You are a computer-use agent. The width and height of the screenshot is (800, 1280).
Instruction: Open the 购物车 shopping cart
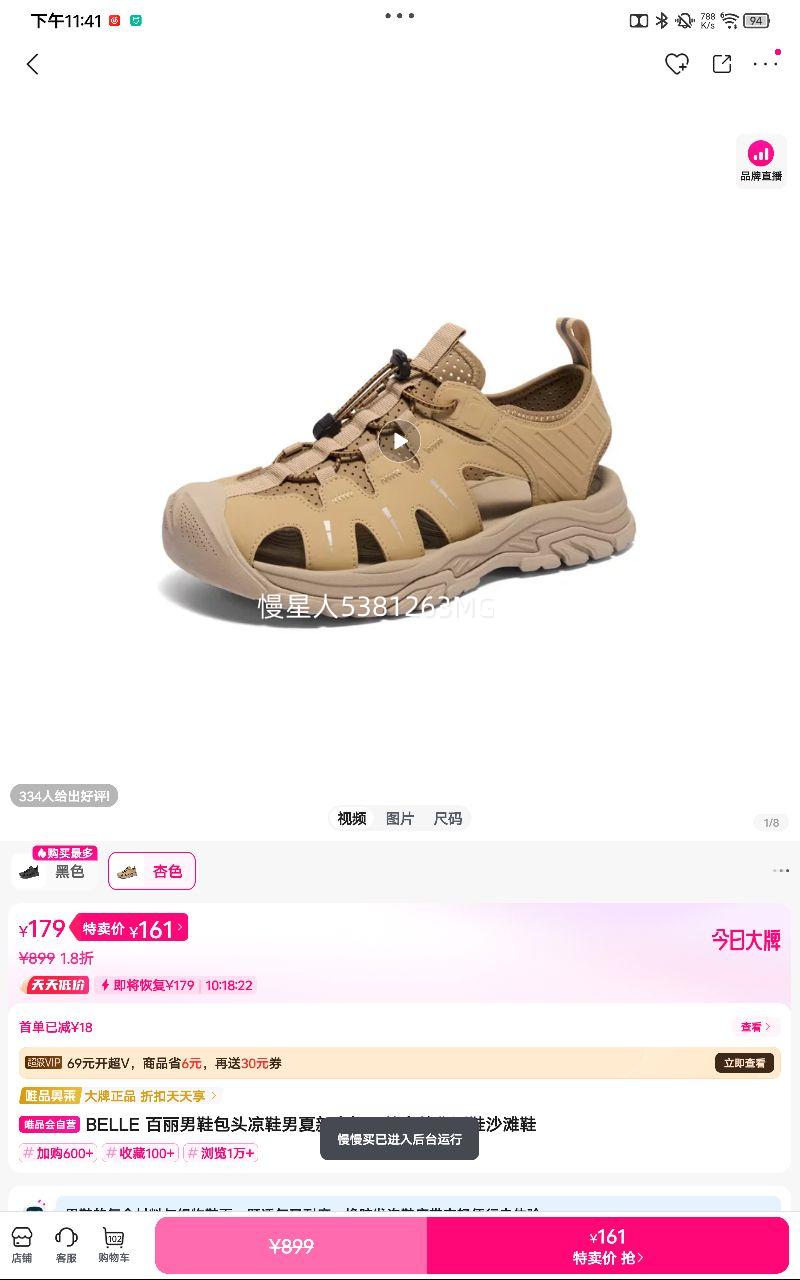(114, 1245)
